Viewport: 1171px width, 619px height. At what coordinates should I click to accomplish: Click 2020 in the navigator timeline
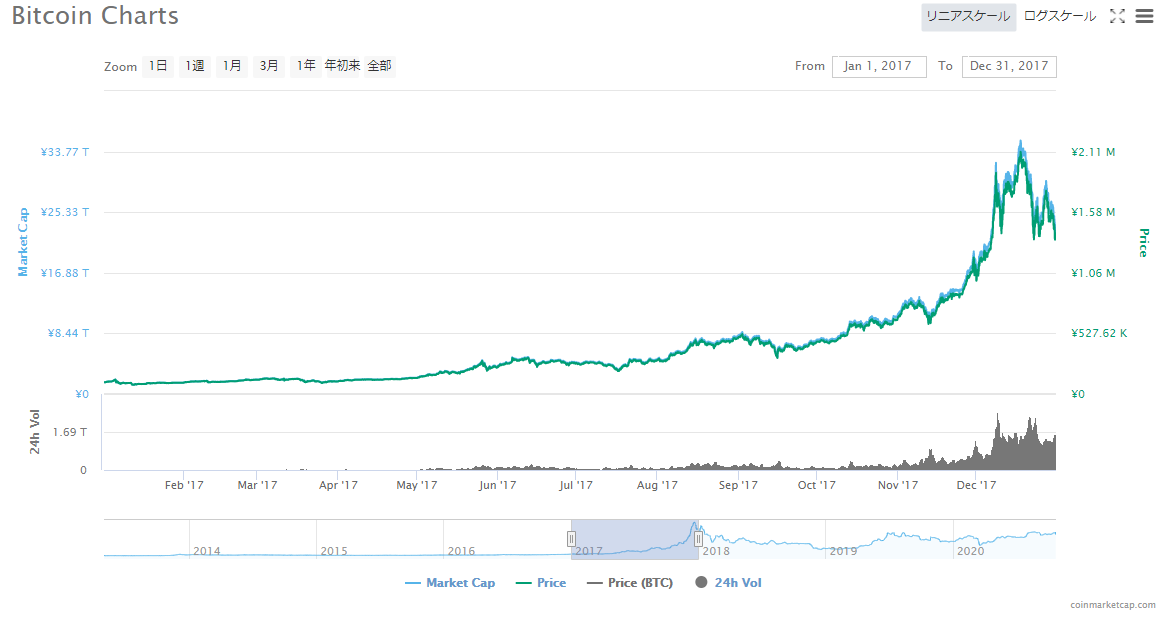(971, 551)
